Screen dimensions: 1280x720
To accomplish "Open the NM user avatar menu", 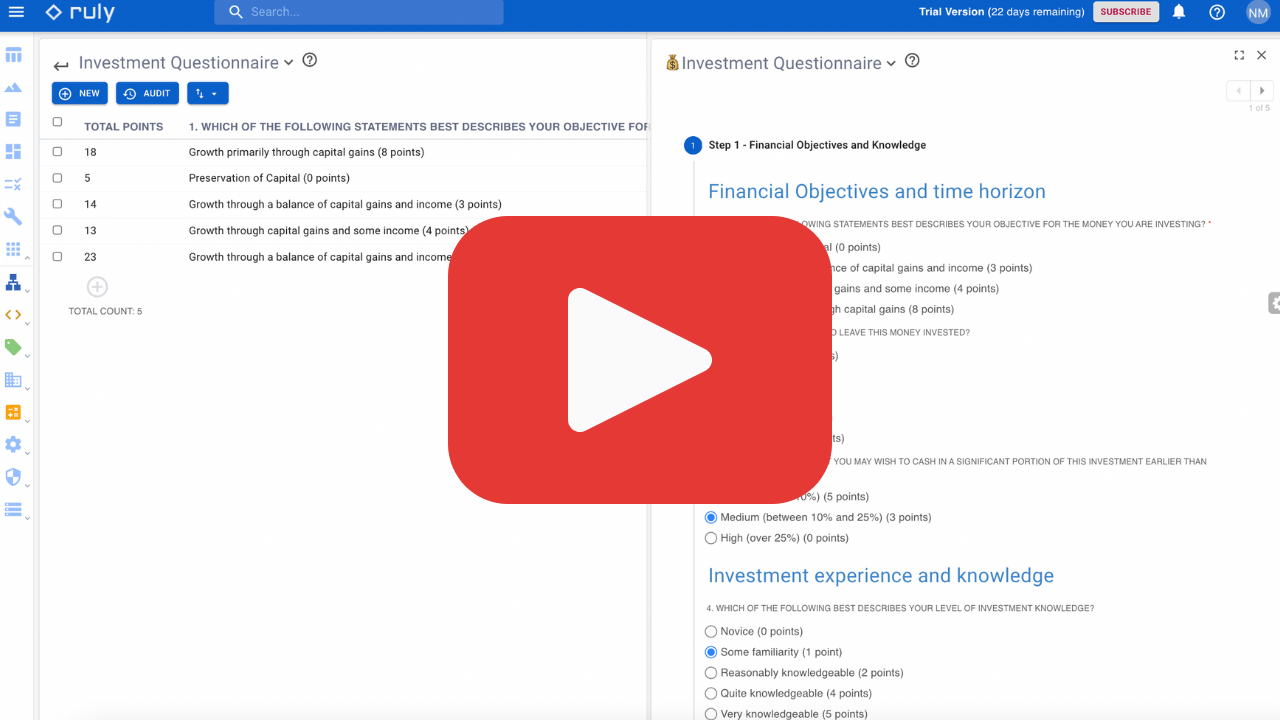I will [x=1258, y=12].
